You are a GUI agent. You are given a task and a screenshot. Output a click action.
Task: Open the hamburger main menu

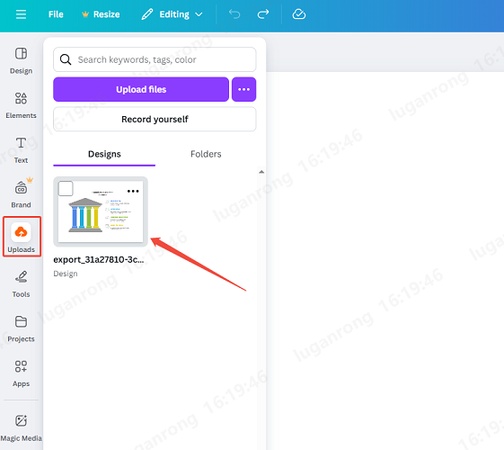pos(21,14)
